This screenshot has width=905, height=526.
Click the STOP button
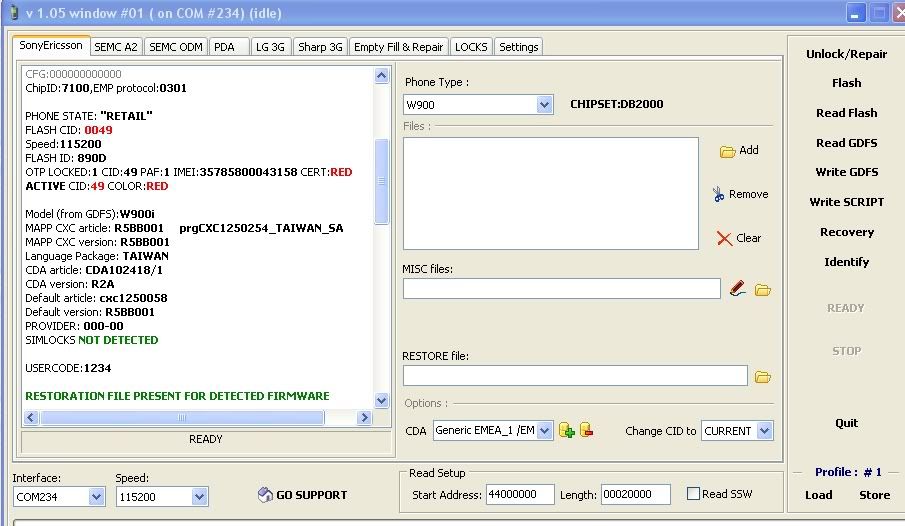pyautogui.click(x=846, y=351)
